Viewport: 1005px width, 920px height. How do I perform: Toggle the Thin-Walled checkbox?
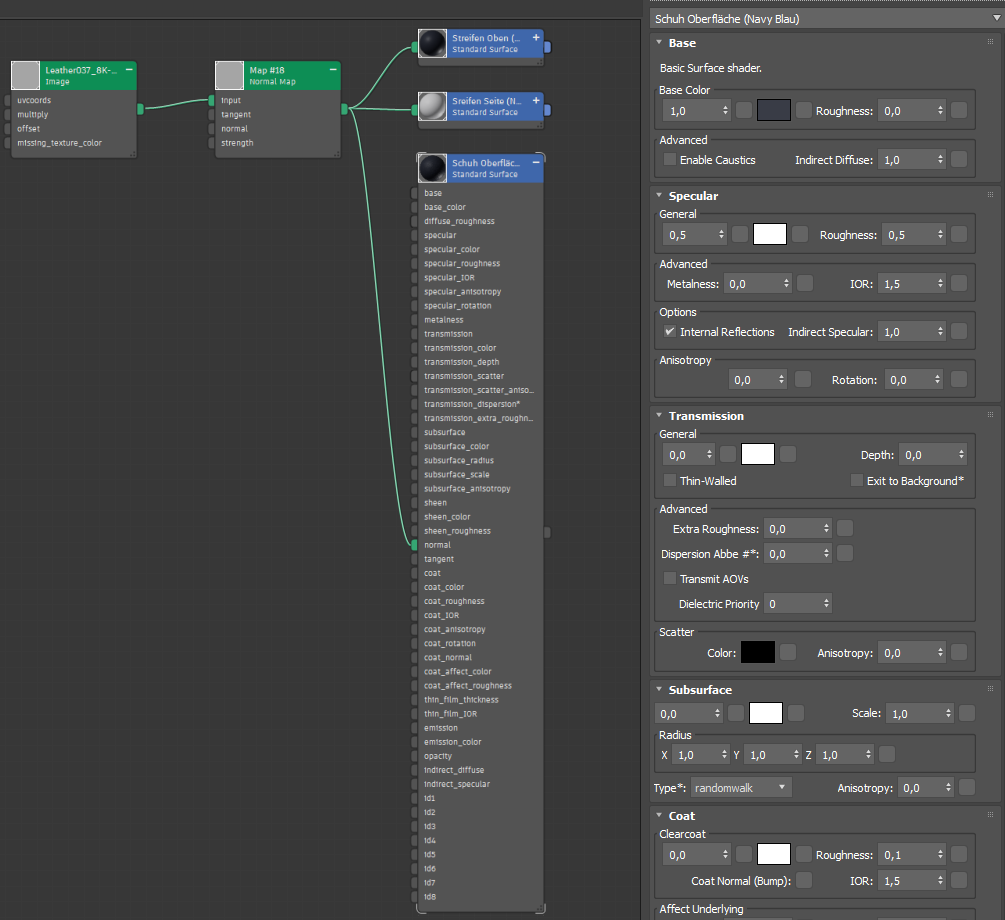670,481
